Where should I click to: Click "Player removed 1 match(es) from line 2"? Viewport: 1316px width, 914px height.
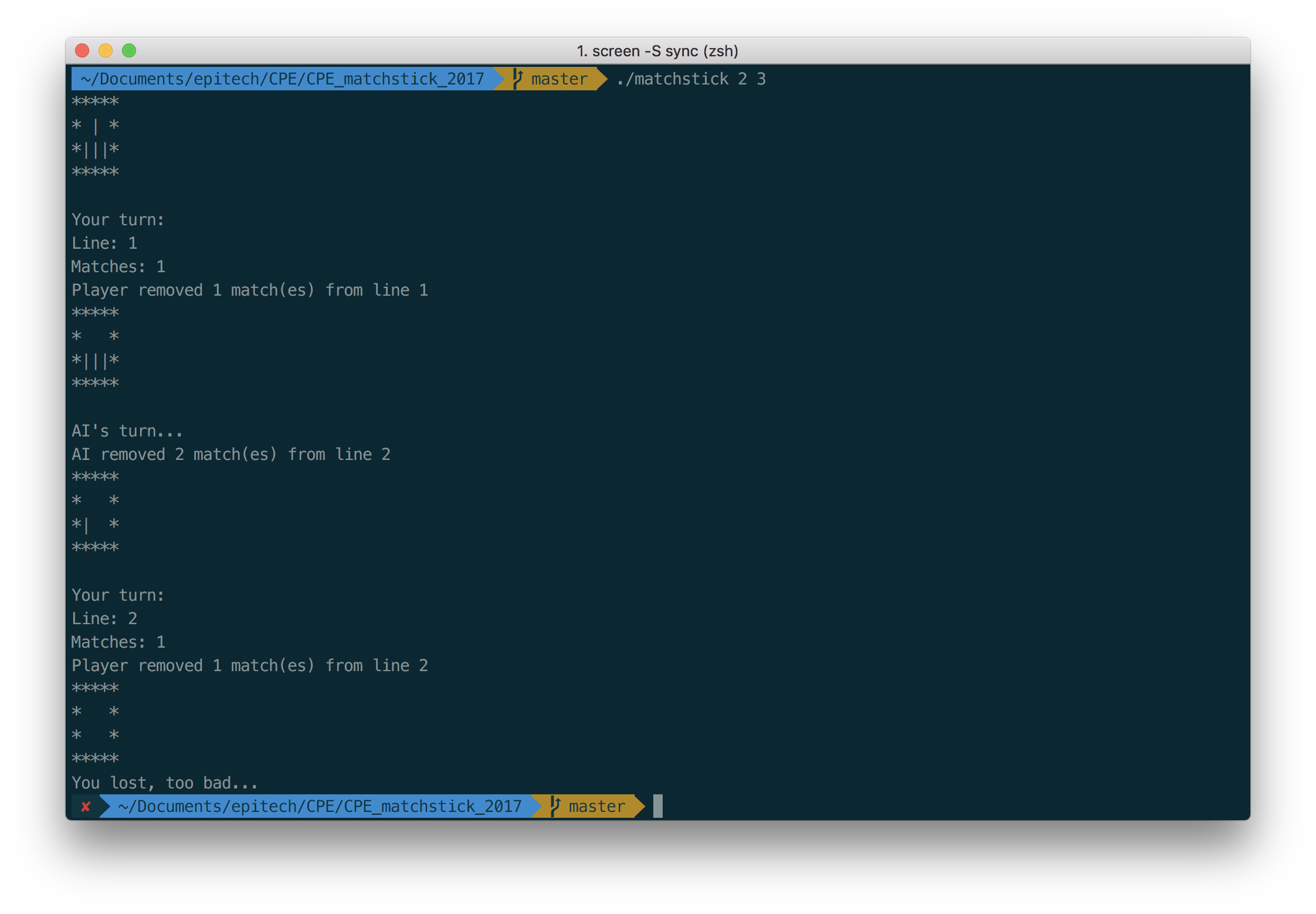click(250, 665)
